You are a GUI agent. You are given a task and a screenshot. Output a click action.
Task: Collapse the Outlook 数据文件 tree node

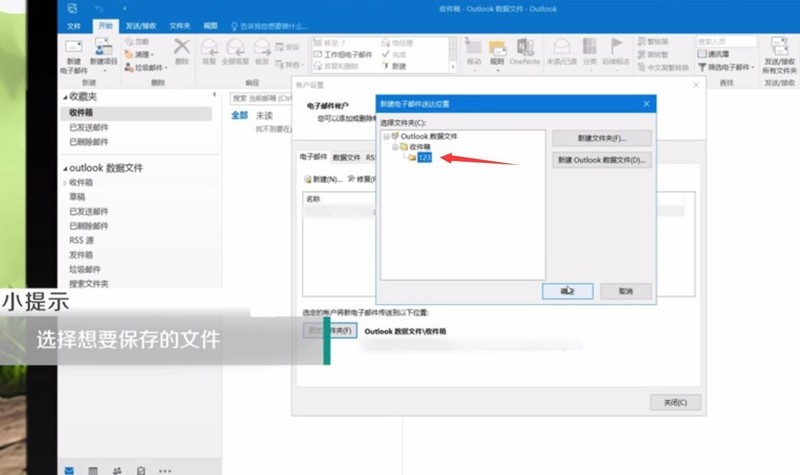(x=386, y=136)
